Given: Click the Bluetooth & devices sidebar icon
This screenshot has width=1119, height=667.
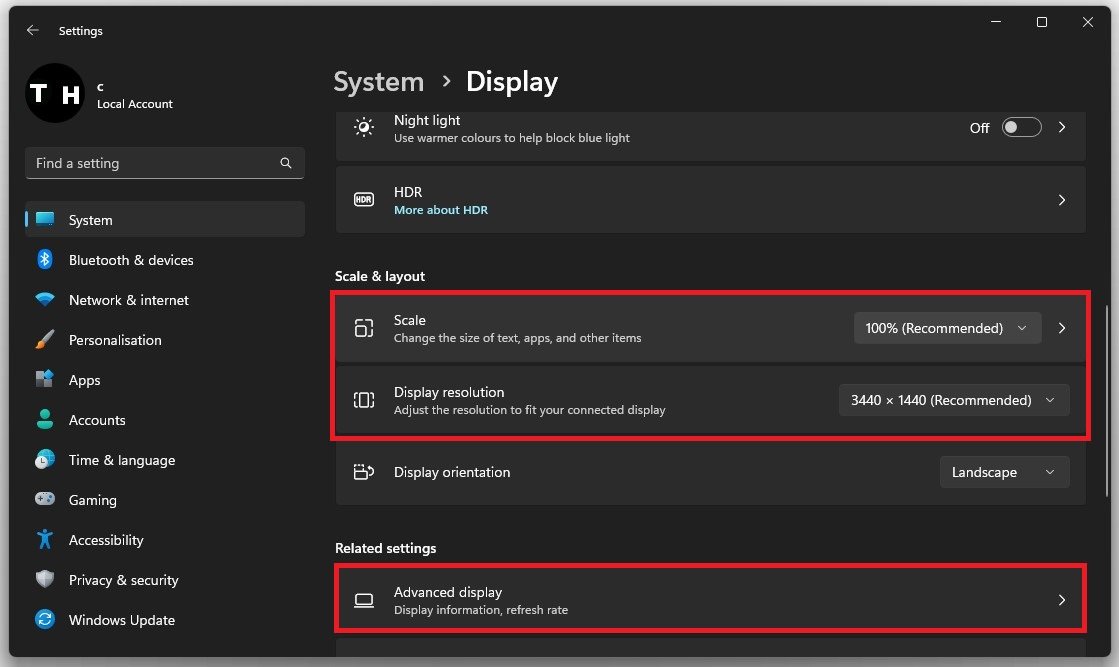Looking at the screenshot, I should (45, 260).
